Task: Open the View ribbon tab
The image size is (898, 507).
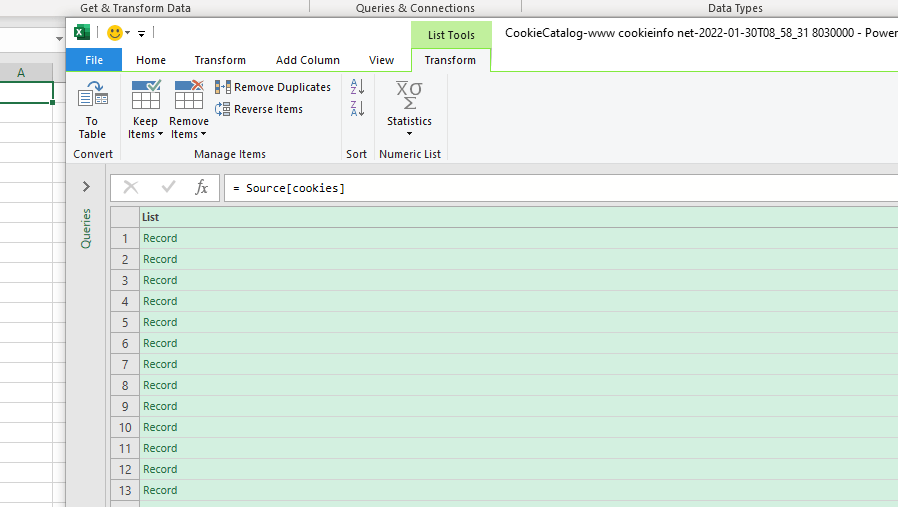Action: coord(381,60)
